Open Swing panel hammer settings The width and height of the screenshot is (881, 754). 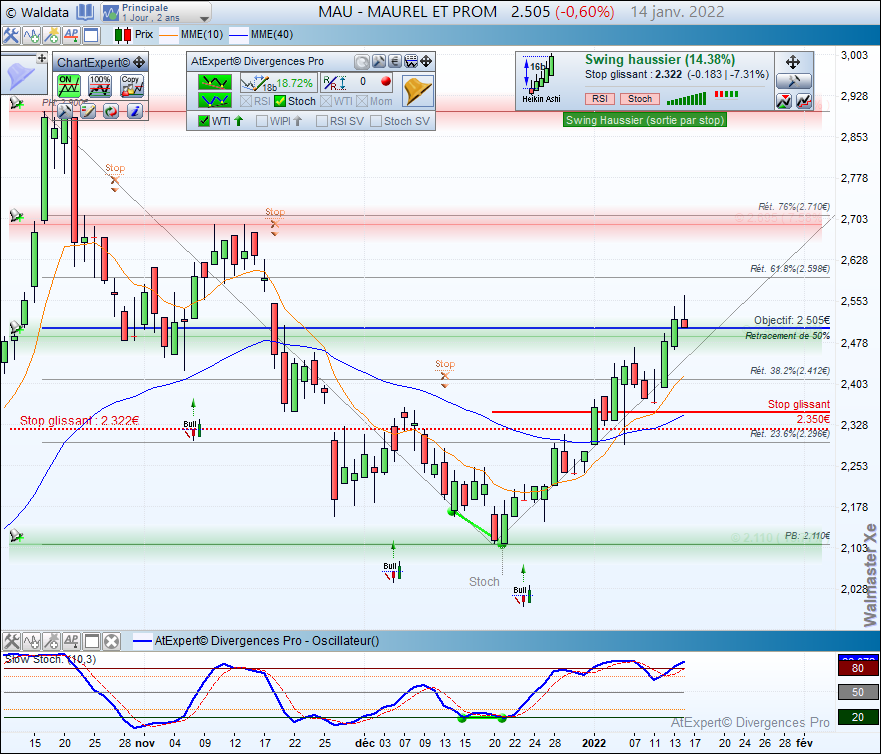tap(793, 81)
